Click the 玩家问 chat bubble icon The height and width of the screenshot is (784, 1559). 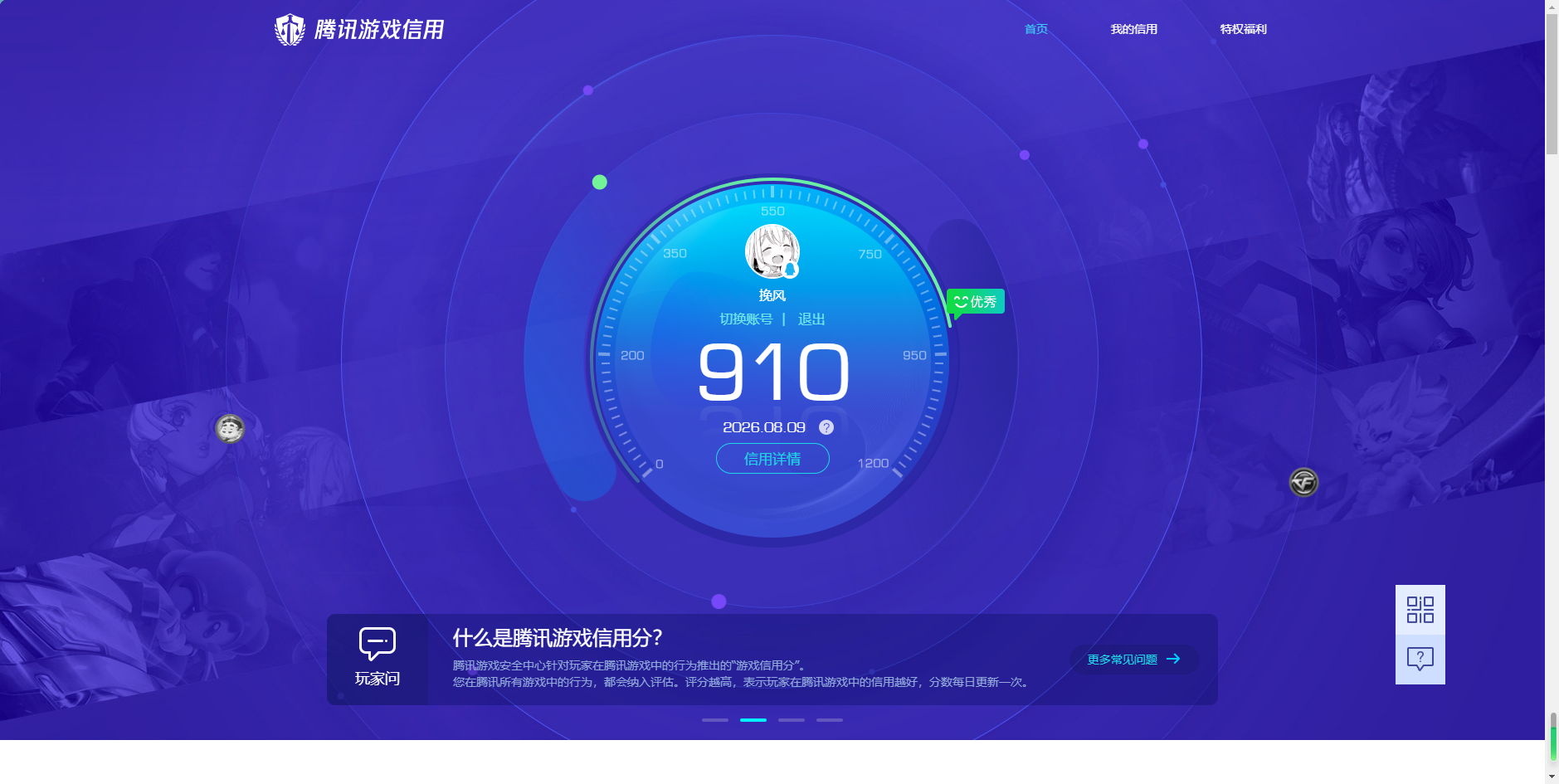click(378, 644)
